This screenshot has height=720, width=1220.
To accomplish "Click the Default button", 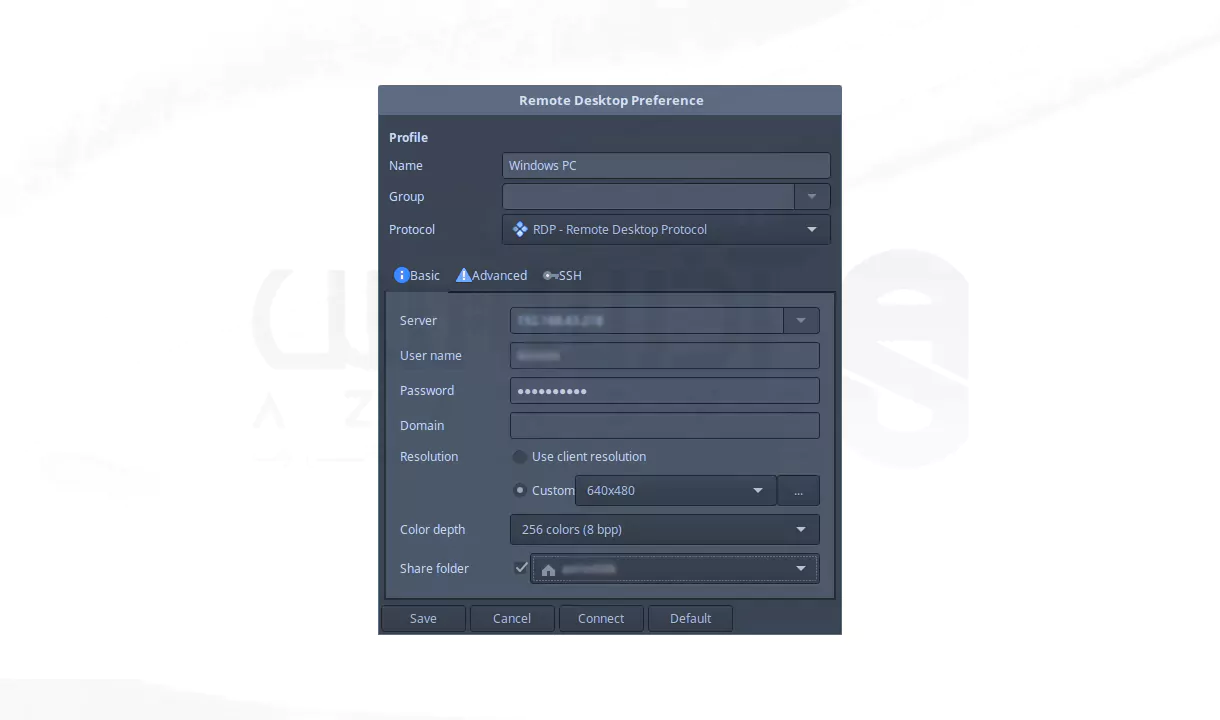I will (690, 618).
